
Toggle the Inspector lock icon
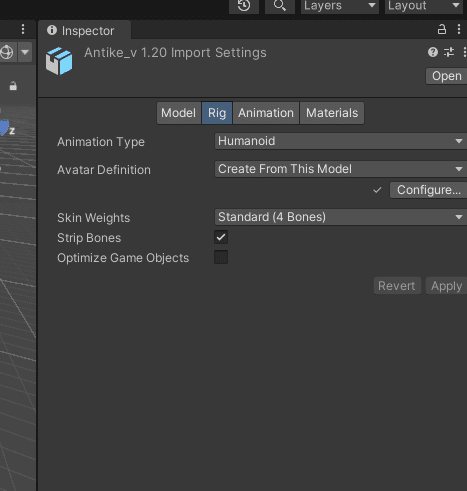click(x=442, y=29)
